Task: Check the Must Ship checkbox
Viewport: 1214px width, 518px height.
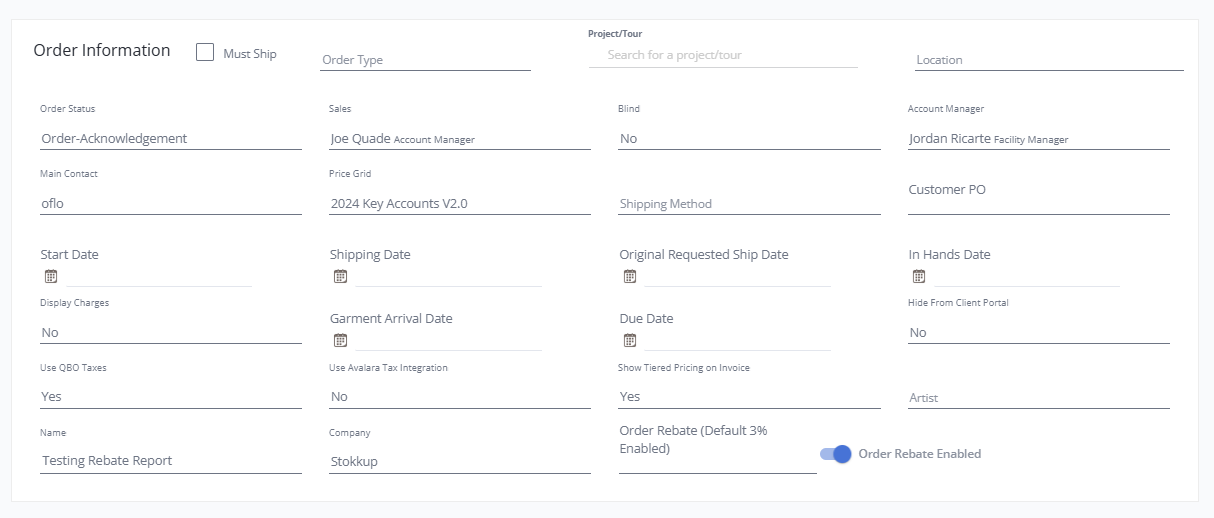Action: tap(205, 53)
